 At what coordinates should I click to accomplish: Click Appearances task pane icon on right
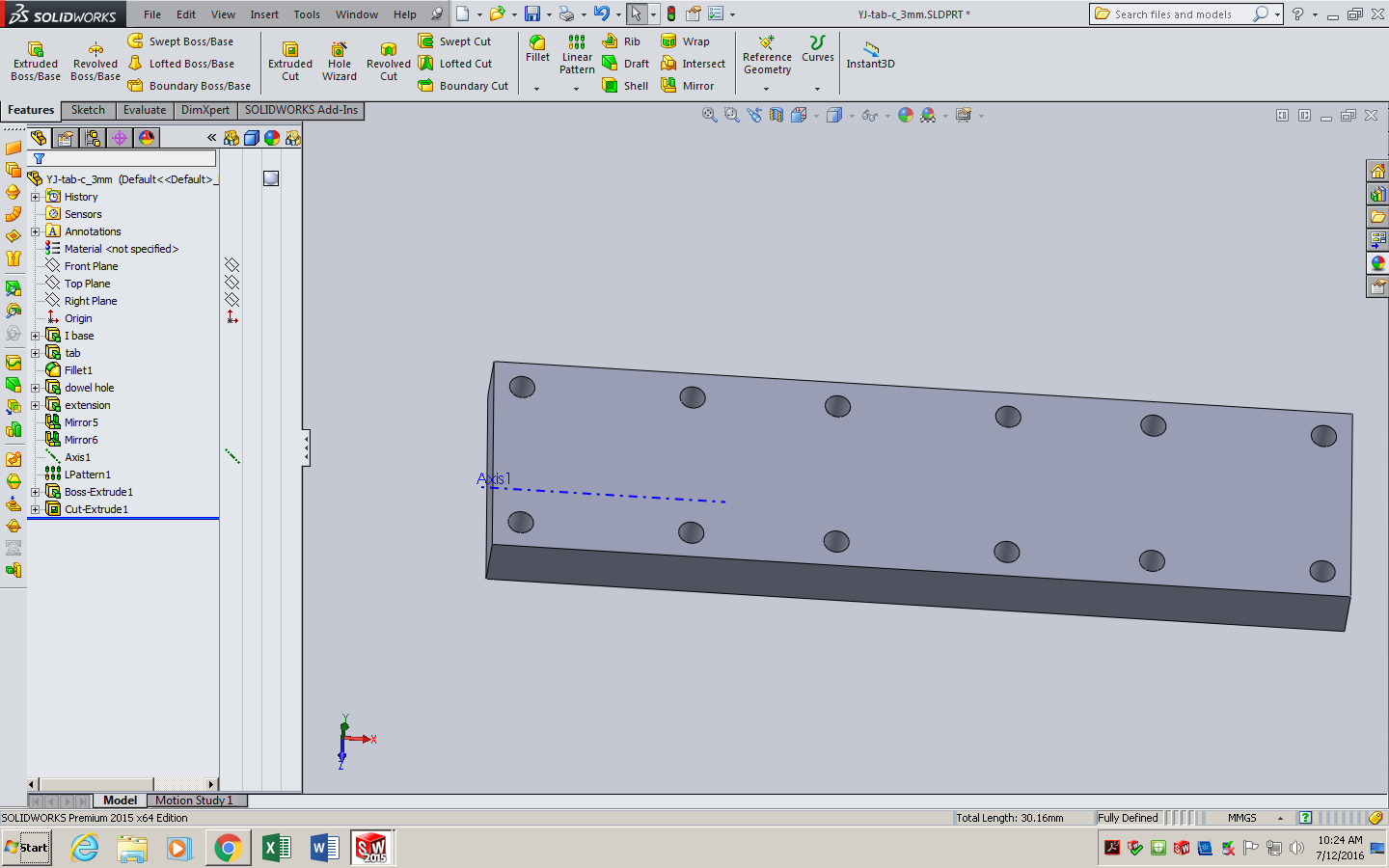1377,263
